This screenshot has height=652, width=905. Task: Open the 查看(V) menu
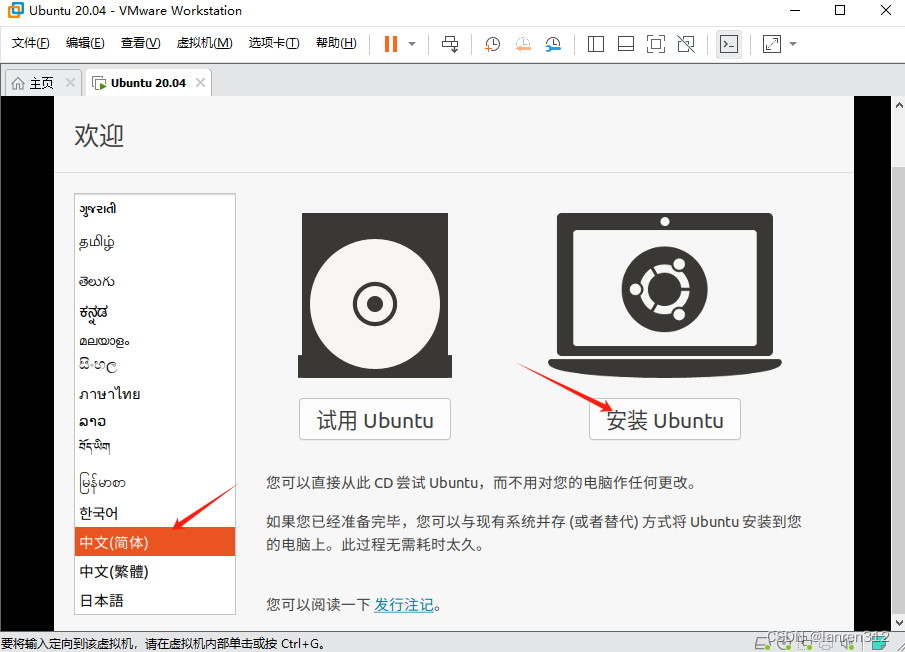click(x=140, y=43)
